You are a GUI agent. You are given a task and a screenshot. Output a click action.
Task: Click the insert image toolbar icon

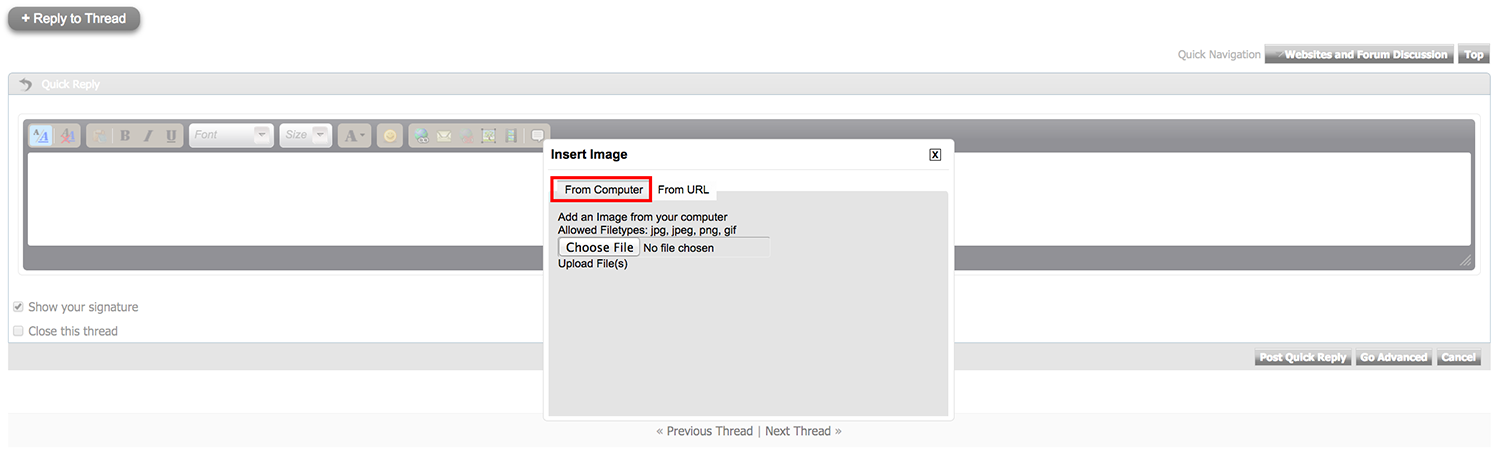[489, 135]
